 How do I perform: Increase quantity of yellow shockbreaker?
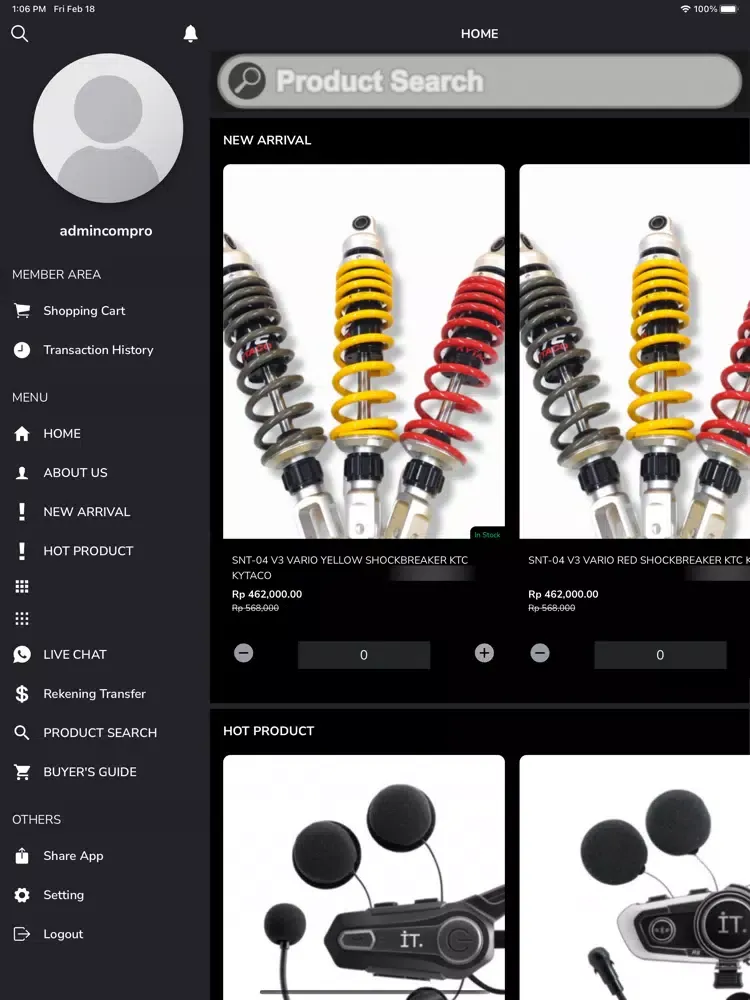484,653
